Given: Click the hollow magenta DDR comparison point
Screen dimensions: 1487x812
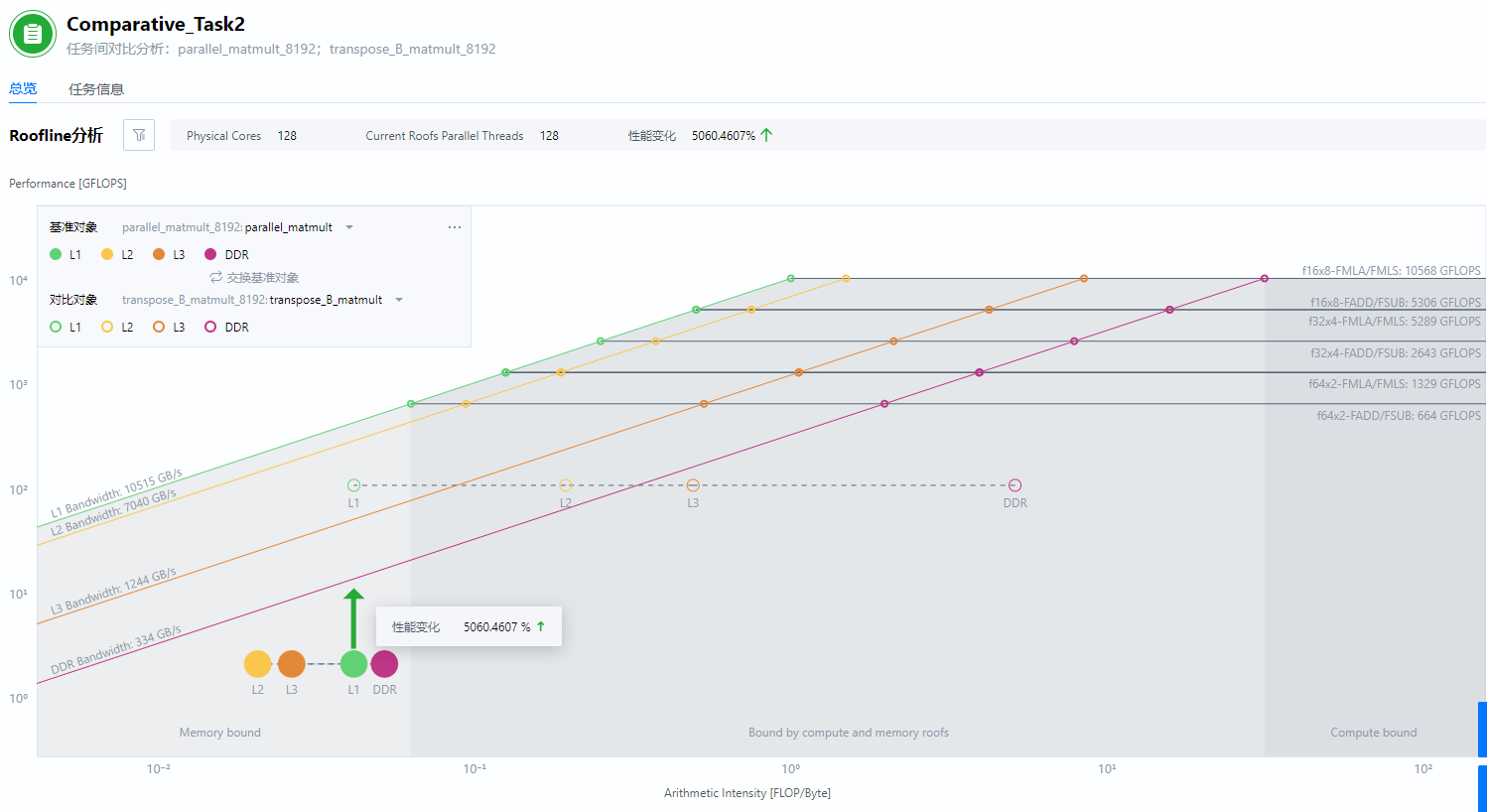Looking at the screenshot, I should [1014, 485].
